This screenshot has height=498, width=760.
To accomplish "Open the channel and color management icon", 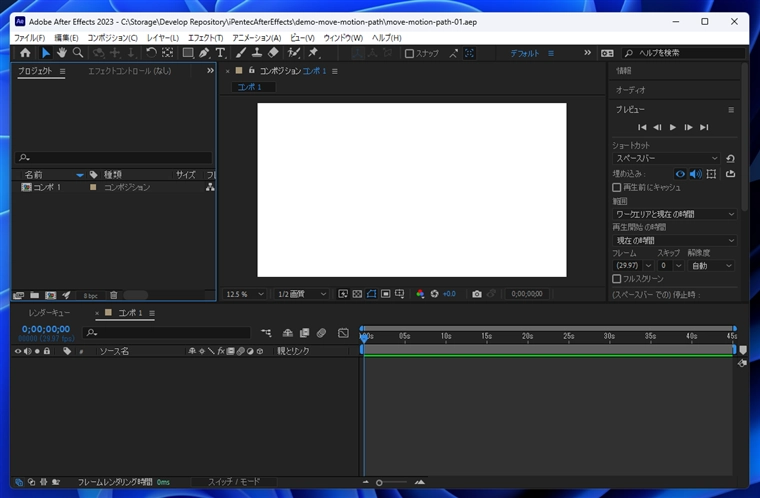I will (420, 294).
